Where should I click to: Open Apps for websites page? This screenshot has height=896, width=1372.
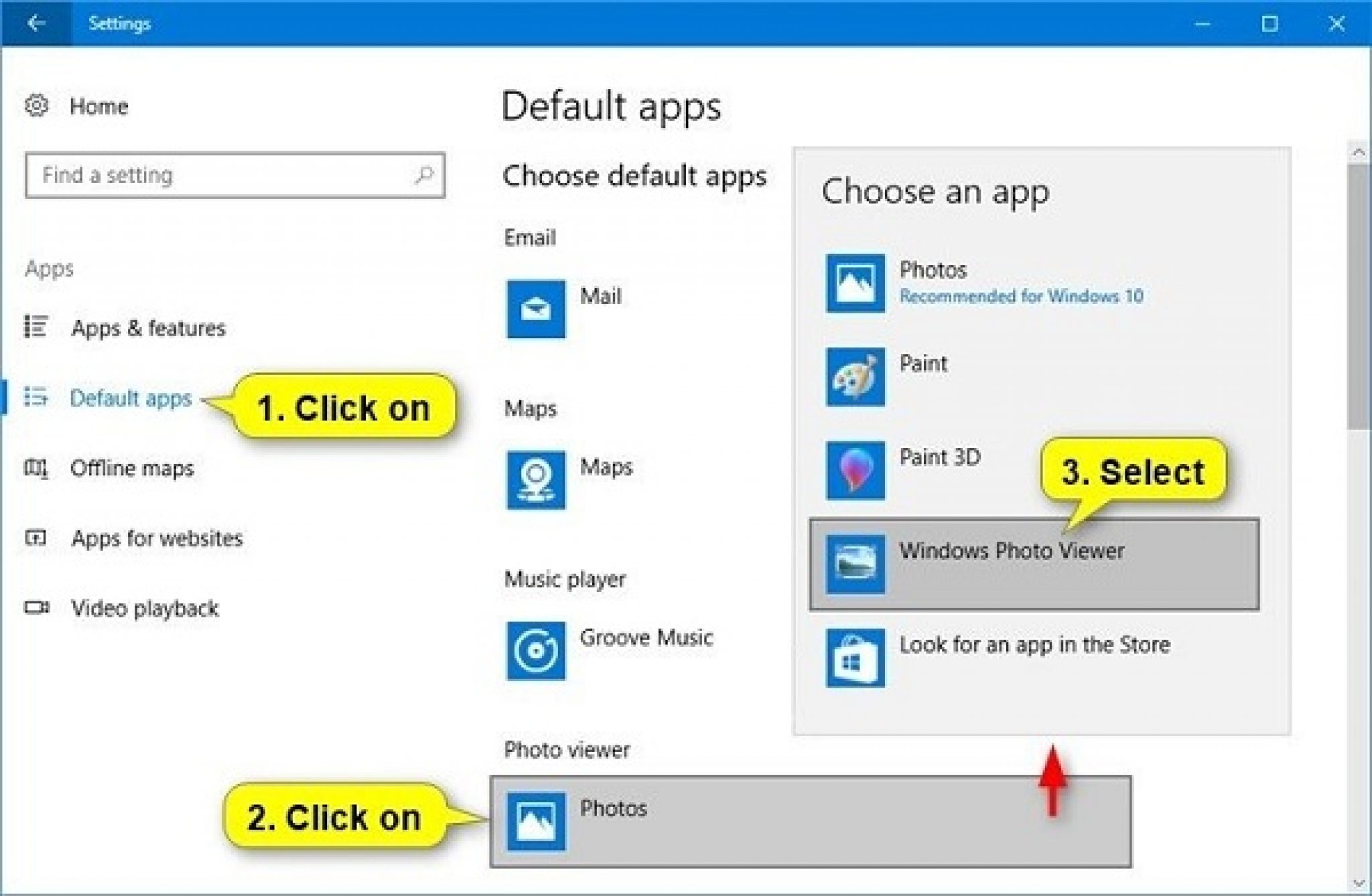pyautogui.click(x=157, y=538)
